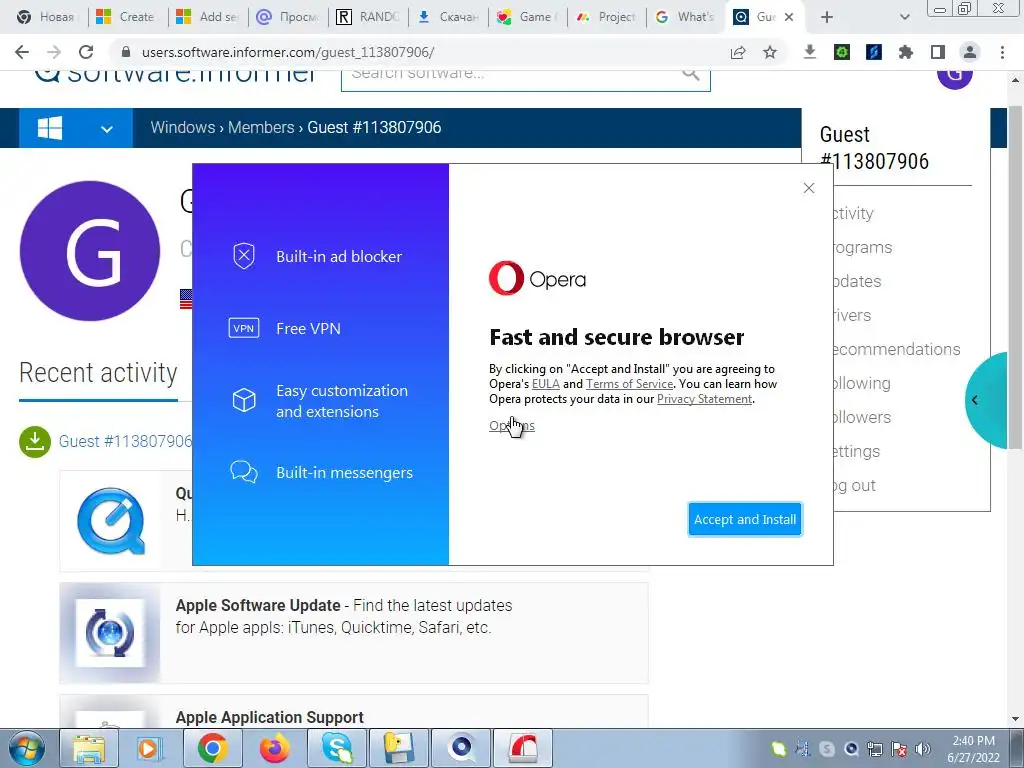Switch to the Project tab
The width and height of the screenshot is (1024, 768).
[607, 17]
